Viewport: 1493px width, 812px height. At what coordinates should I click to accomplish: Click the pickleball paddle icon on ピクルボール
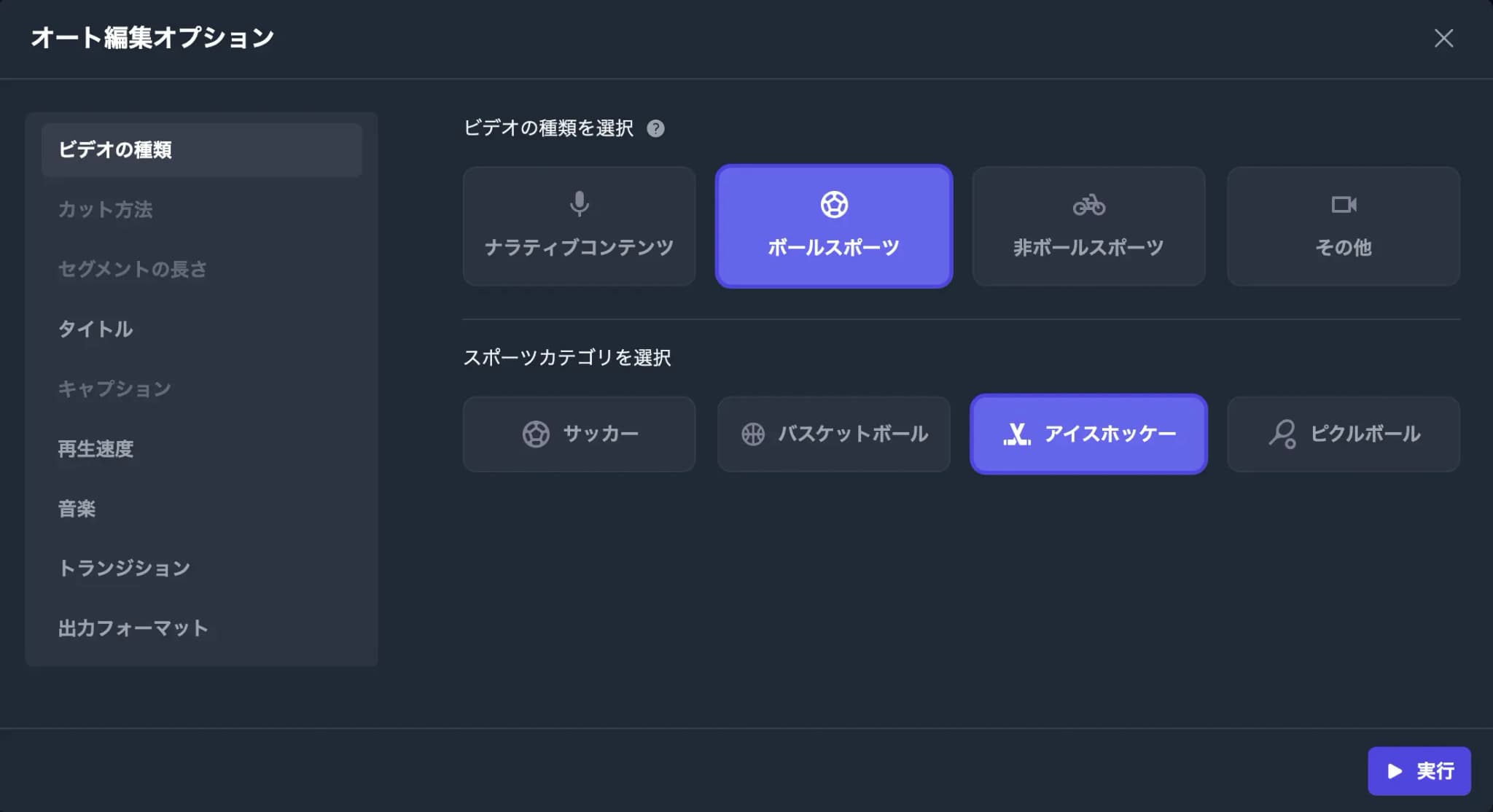(1283, 434)
